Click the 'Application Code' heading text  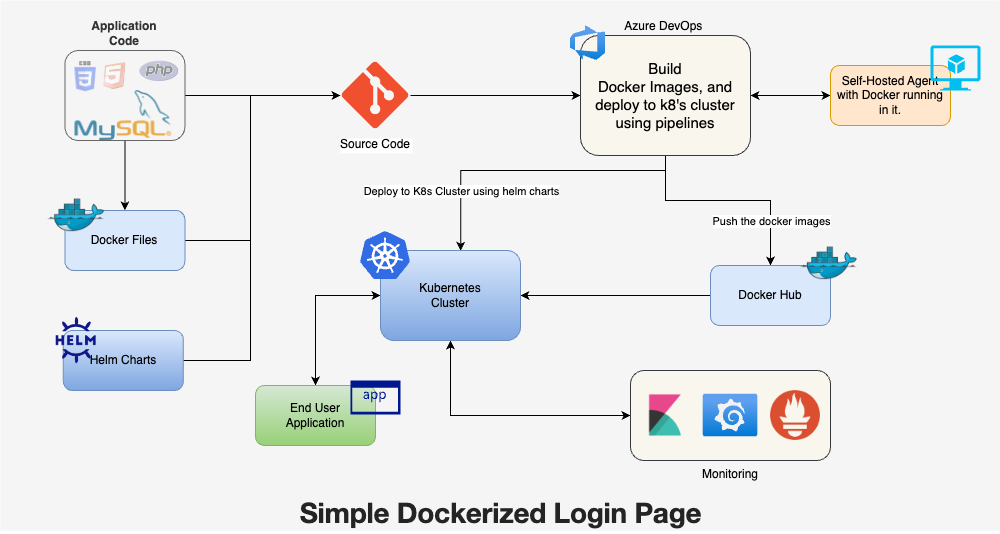[x=124, y=33]
